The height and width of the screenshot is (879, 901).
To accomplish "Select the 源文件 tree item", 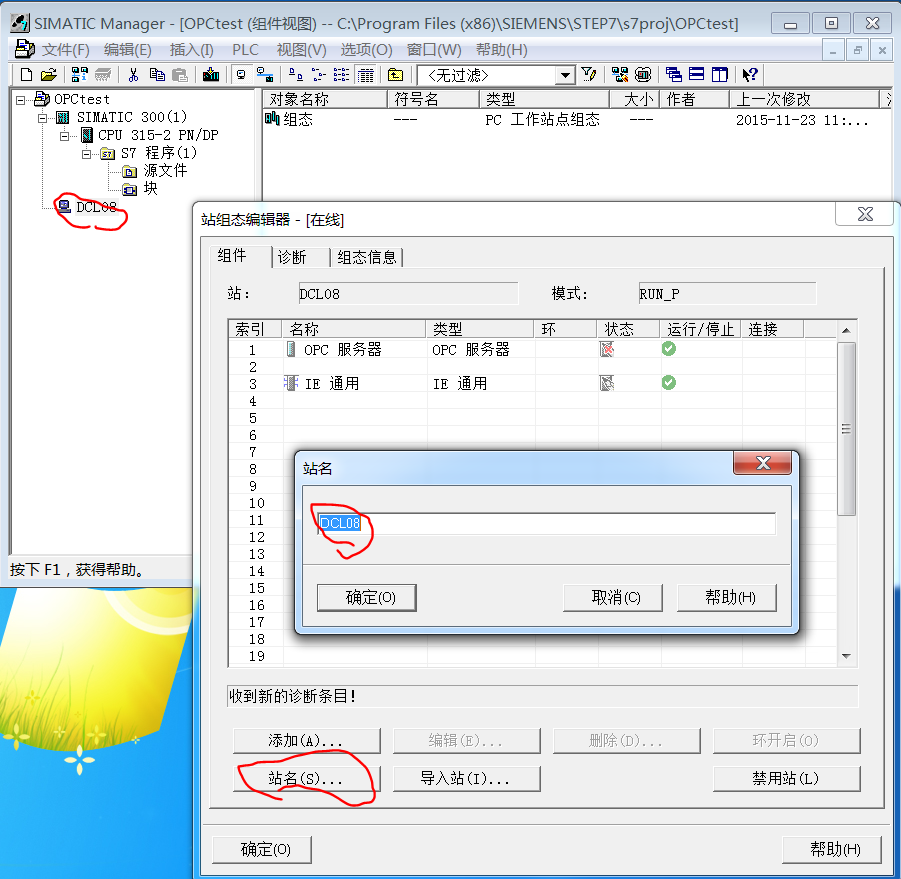I will click(165, 171).
